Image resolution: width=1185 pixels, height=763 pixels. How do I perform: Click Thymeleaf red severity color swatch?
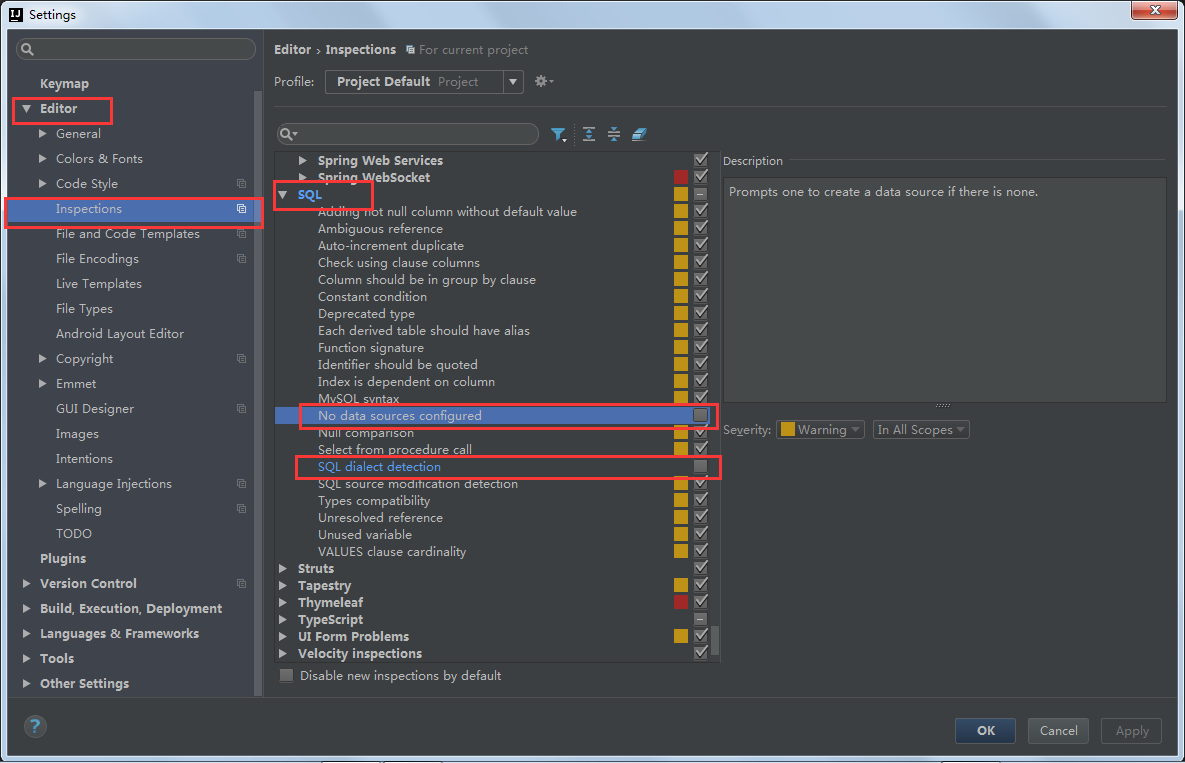[681, 602]
